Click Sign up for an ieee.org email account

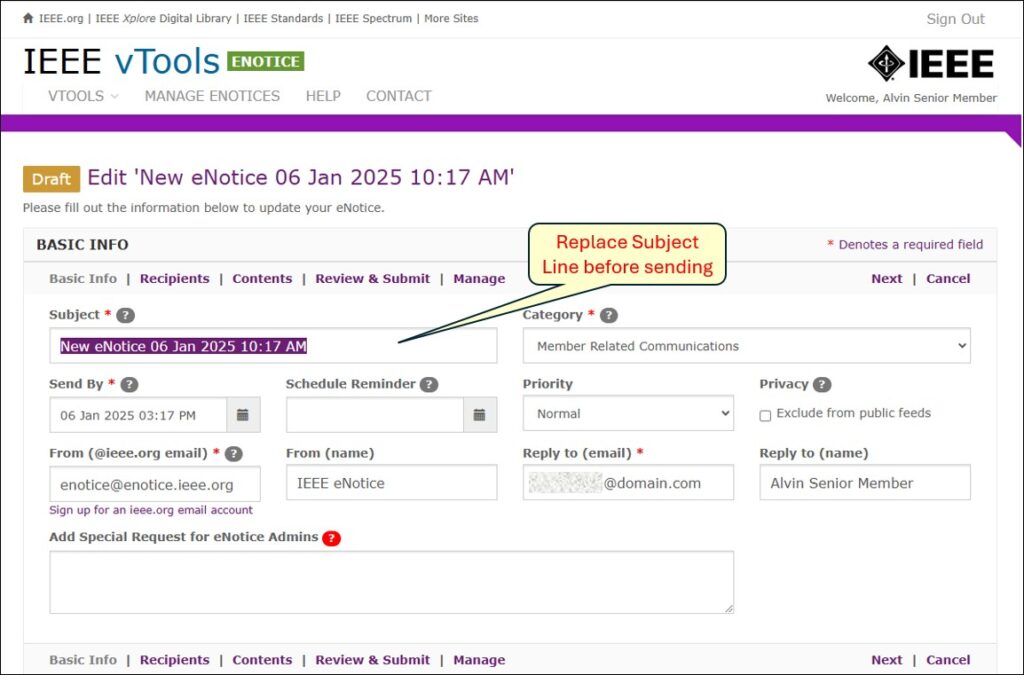[151, 510]
